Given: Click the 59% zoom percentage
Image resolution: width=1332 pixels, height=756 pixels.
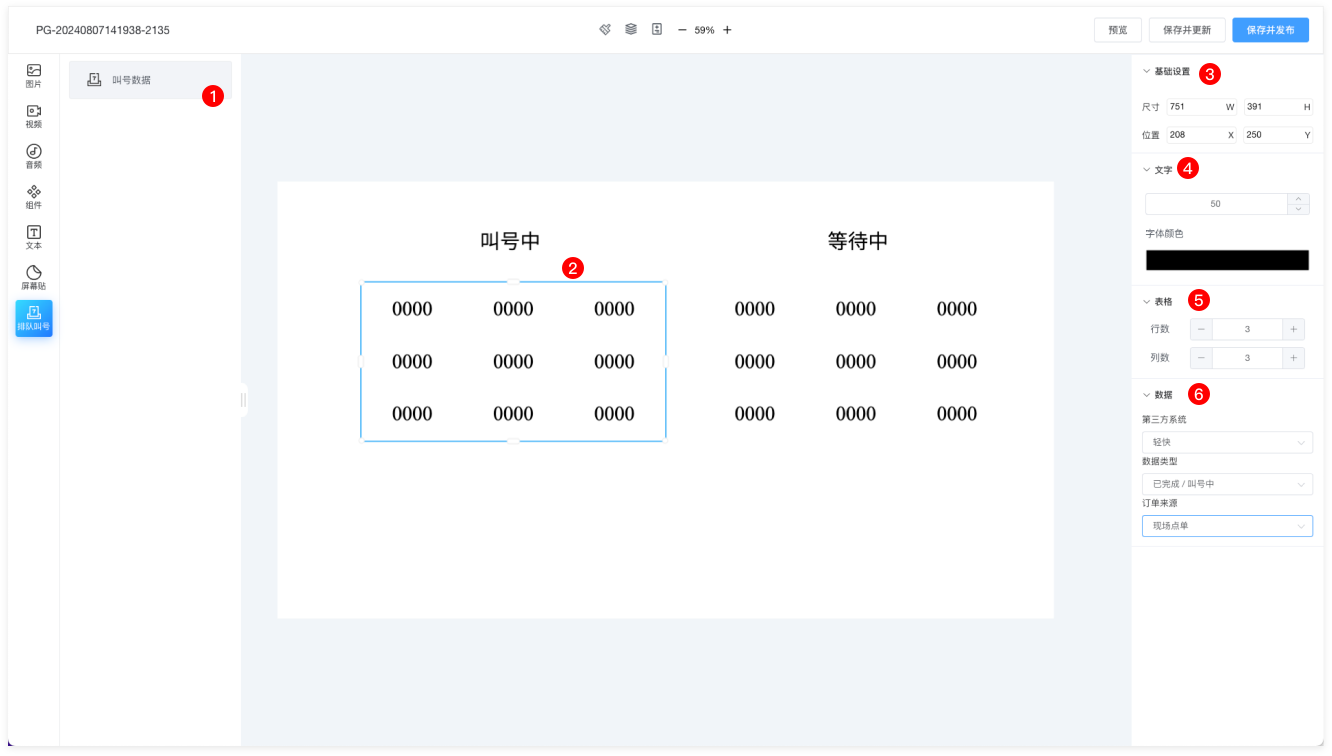Looking at the screenshot, I should pyautogui.click(x=705, y=30).
